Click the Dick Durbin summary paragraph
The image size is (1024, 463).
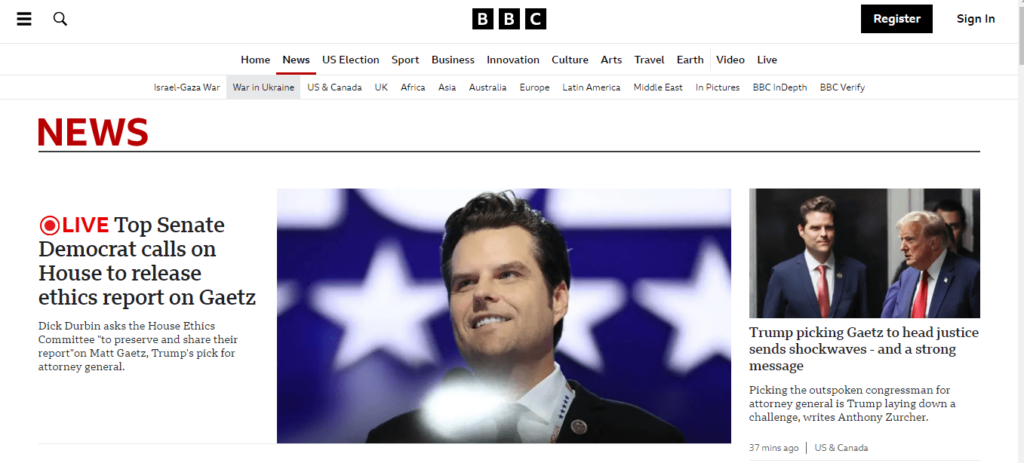138,346
